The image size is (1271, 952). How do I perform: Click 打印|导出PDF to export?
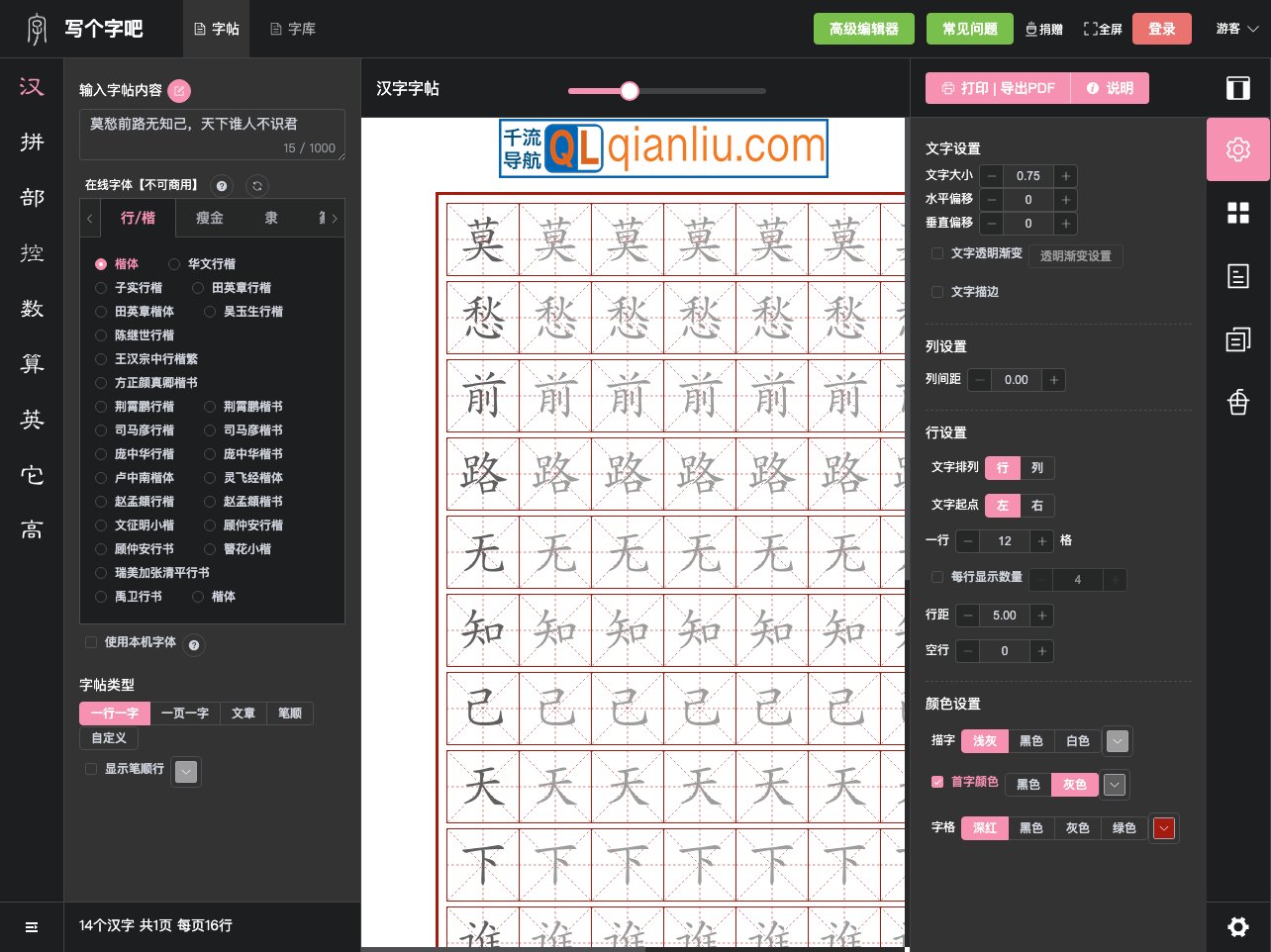998,88
